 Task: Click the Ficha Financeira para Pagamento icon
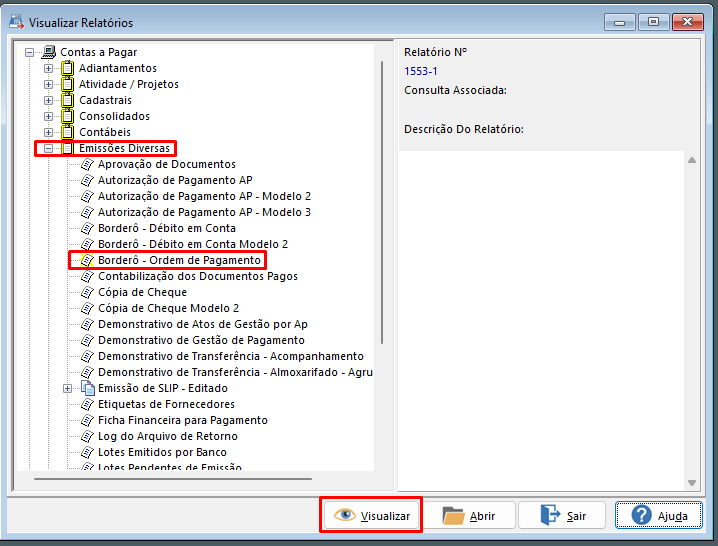pyautogui.click(x=87, y=420)
